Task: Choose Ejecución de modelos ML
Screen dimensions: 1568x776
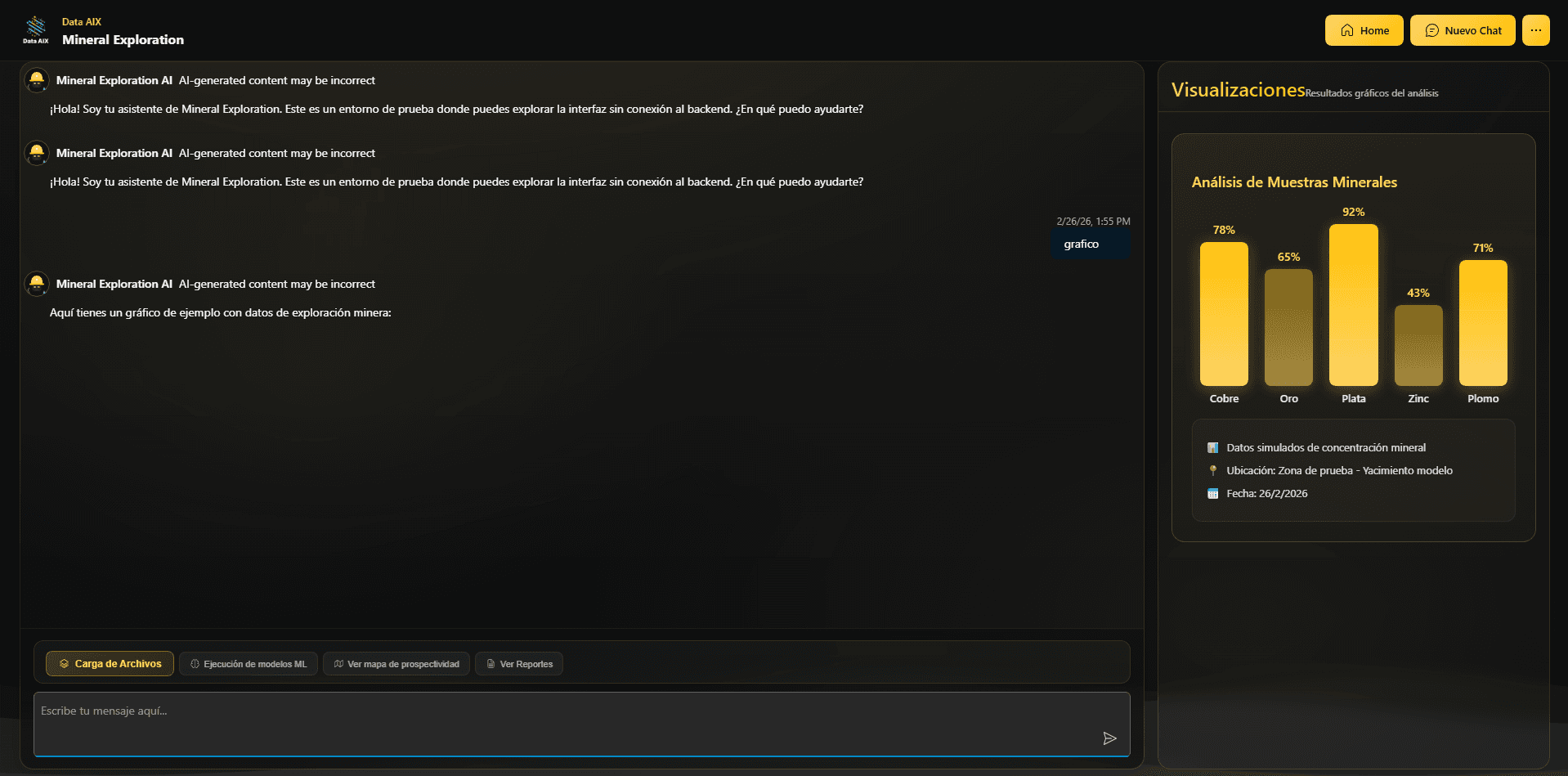Action: coord(249,664)
